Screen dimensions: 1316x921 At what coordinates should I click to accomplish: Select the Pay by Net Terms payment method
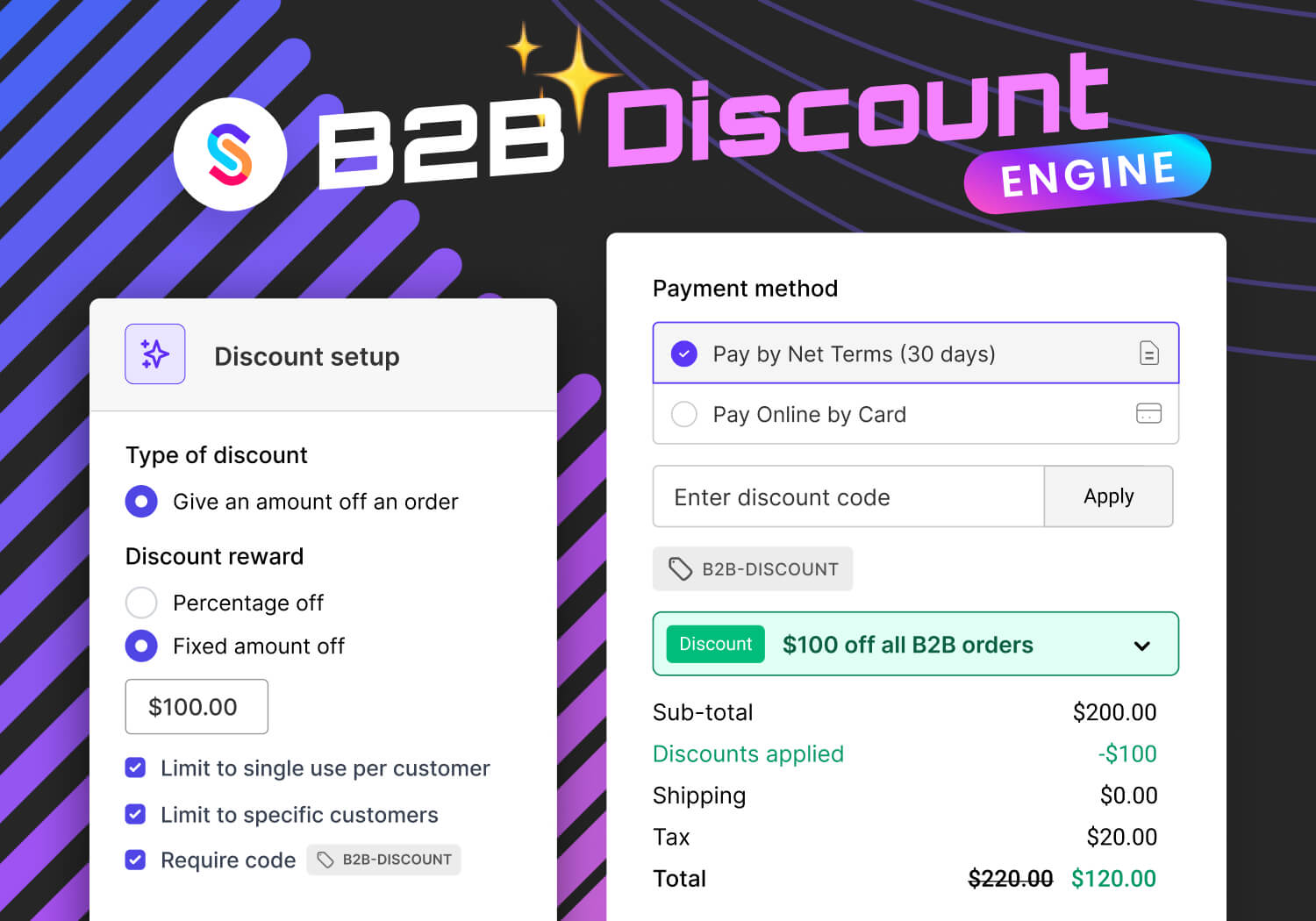(x=683, y=353)
